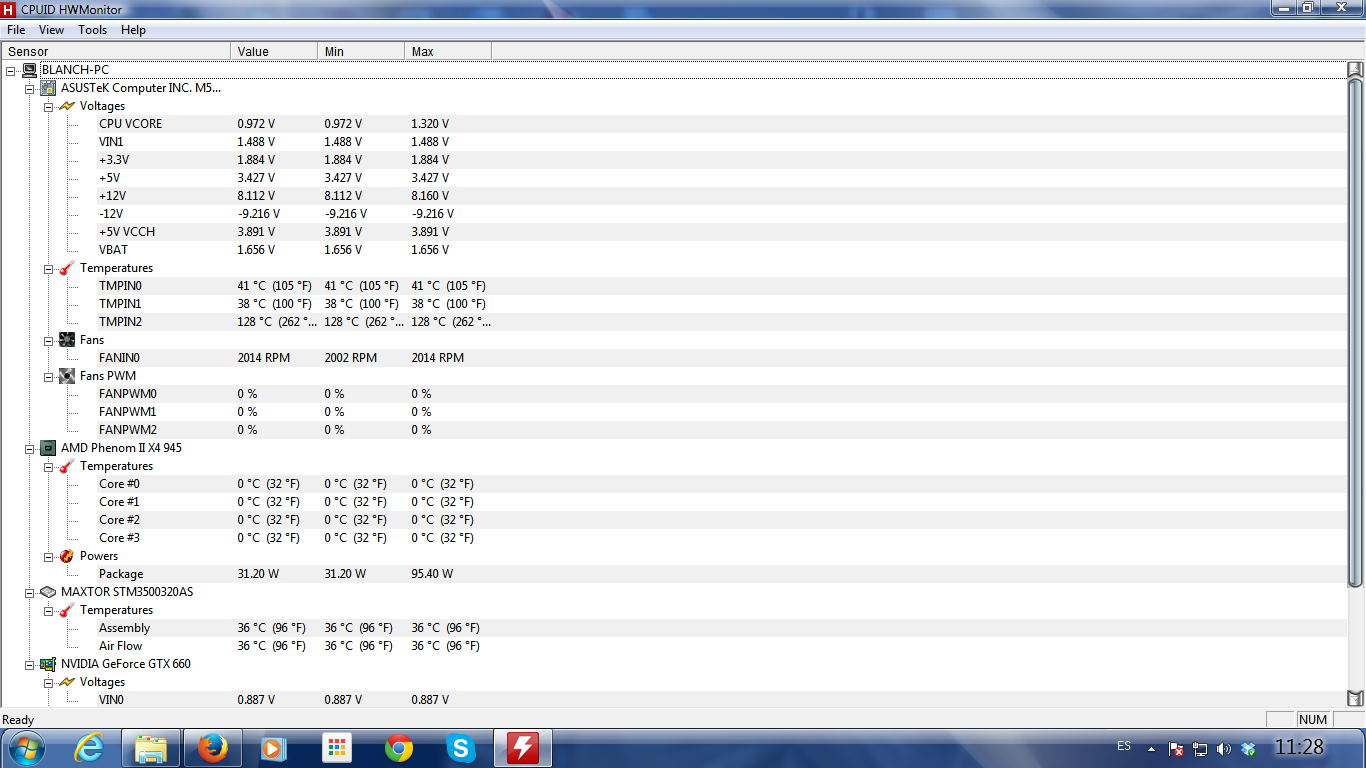Click the Value column header

pos(274,51)
